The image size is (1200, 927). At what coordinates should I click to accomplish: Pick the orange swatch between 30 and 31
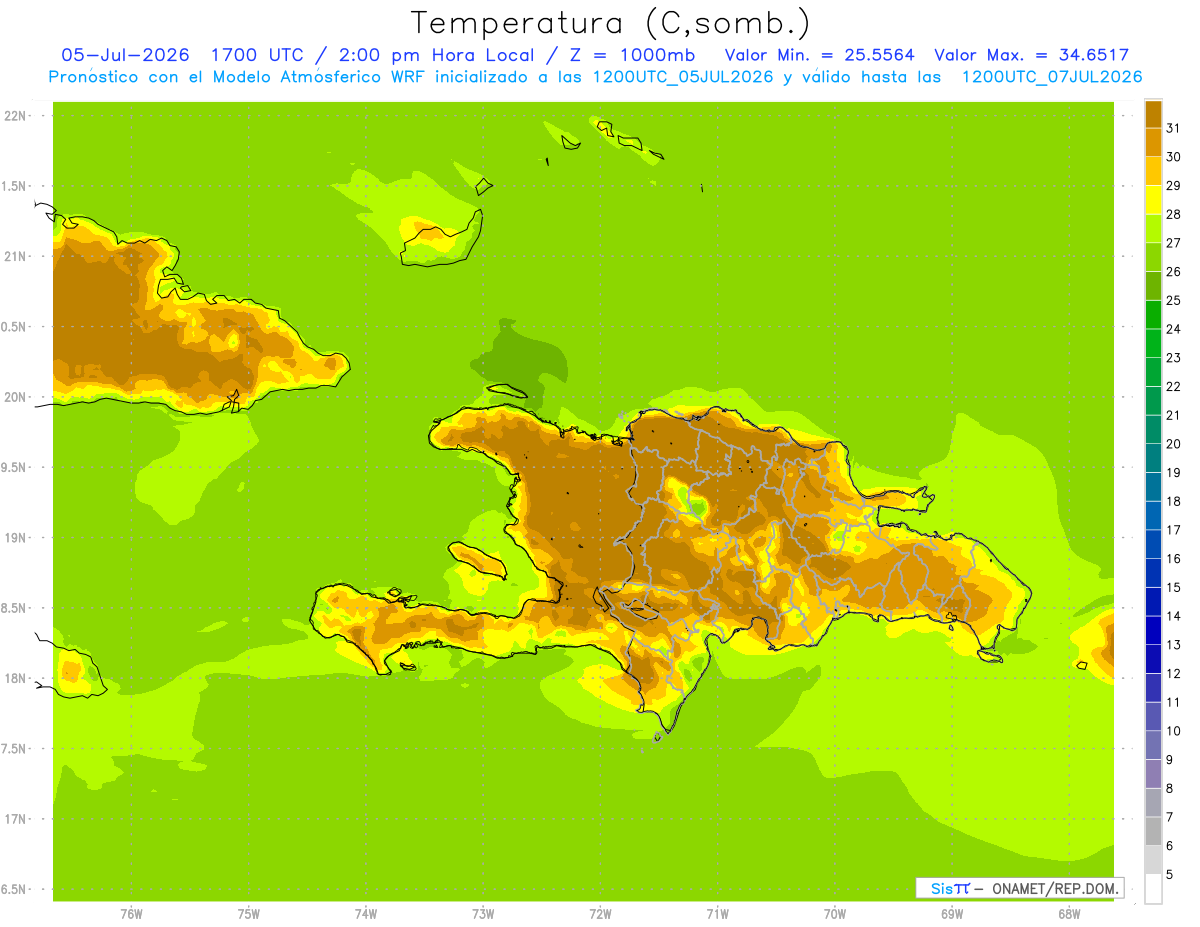click(1153, 142)
